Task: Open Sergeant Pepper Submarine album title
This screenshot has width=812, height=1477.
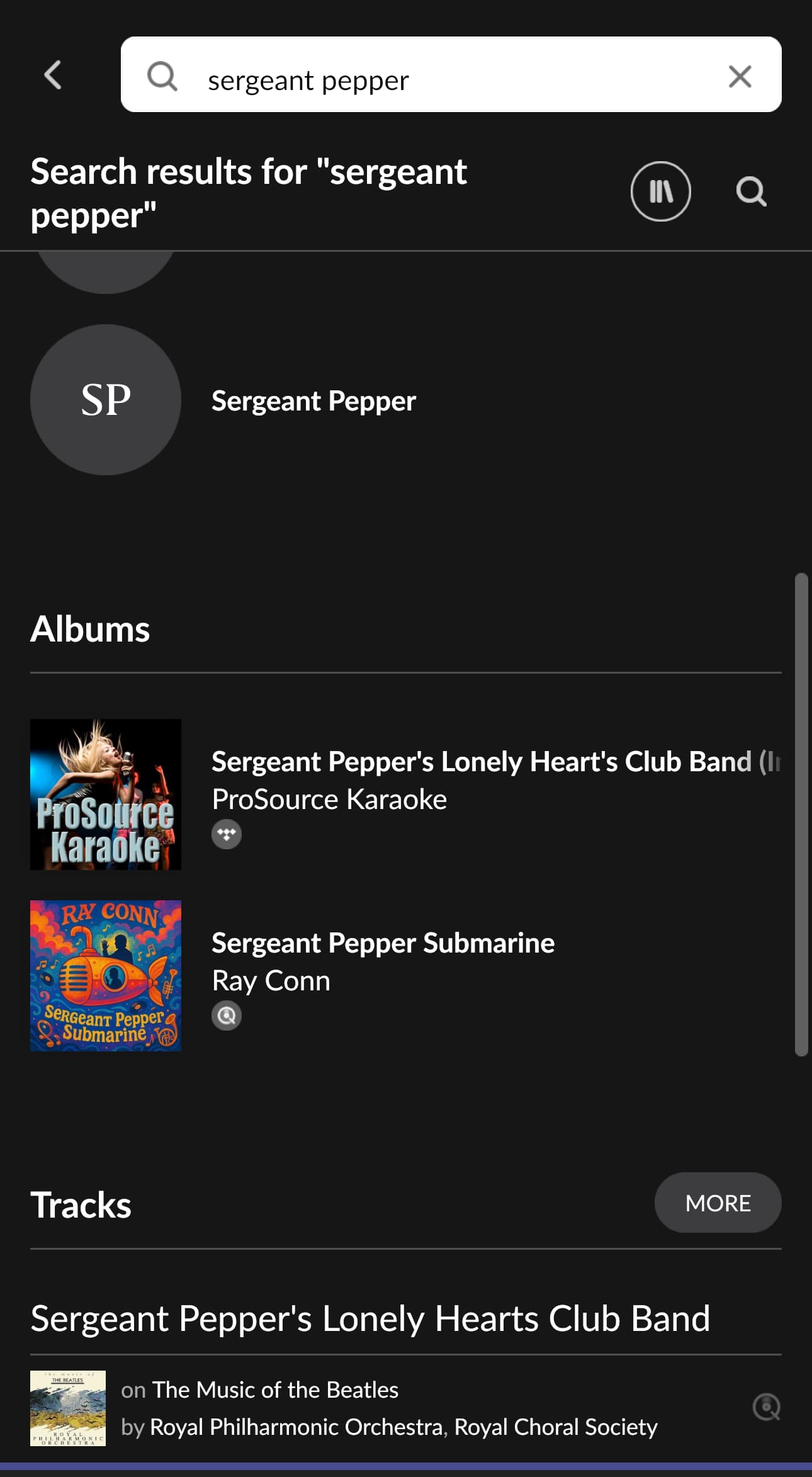Action: pyautogui.click(x=383, y=943)
